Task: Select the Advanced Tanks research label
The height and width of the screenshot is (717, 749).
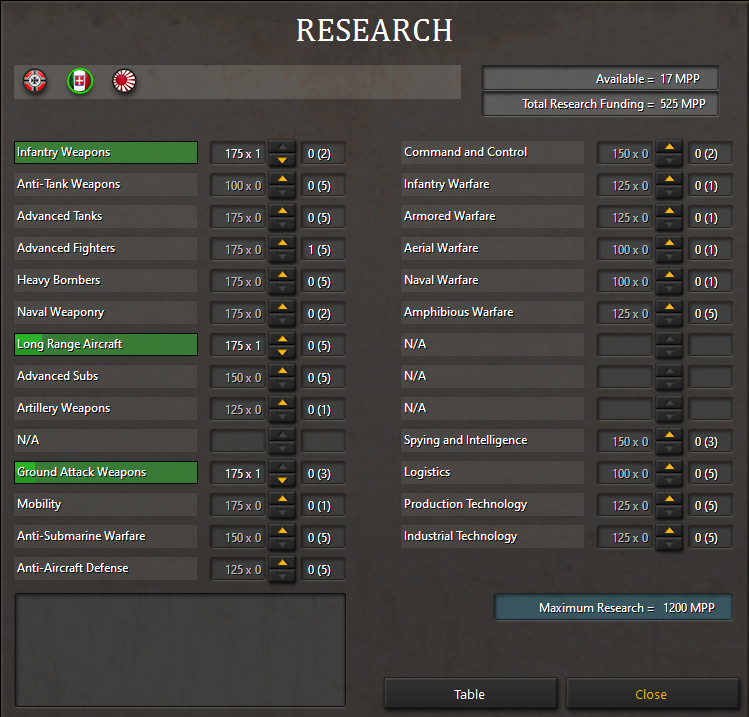Action: point(106,216)
